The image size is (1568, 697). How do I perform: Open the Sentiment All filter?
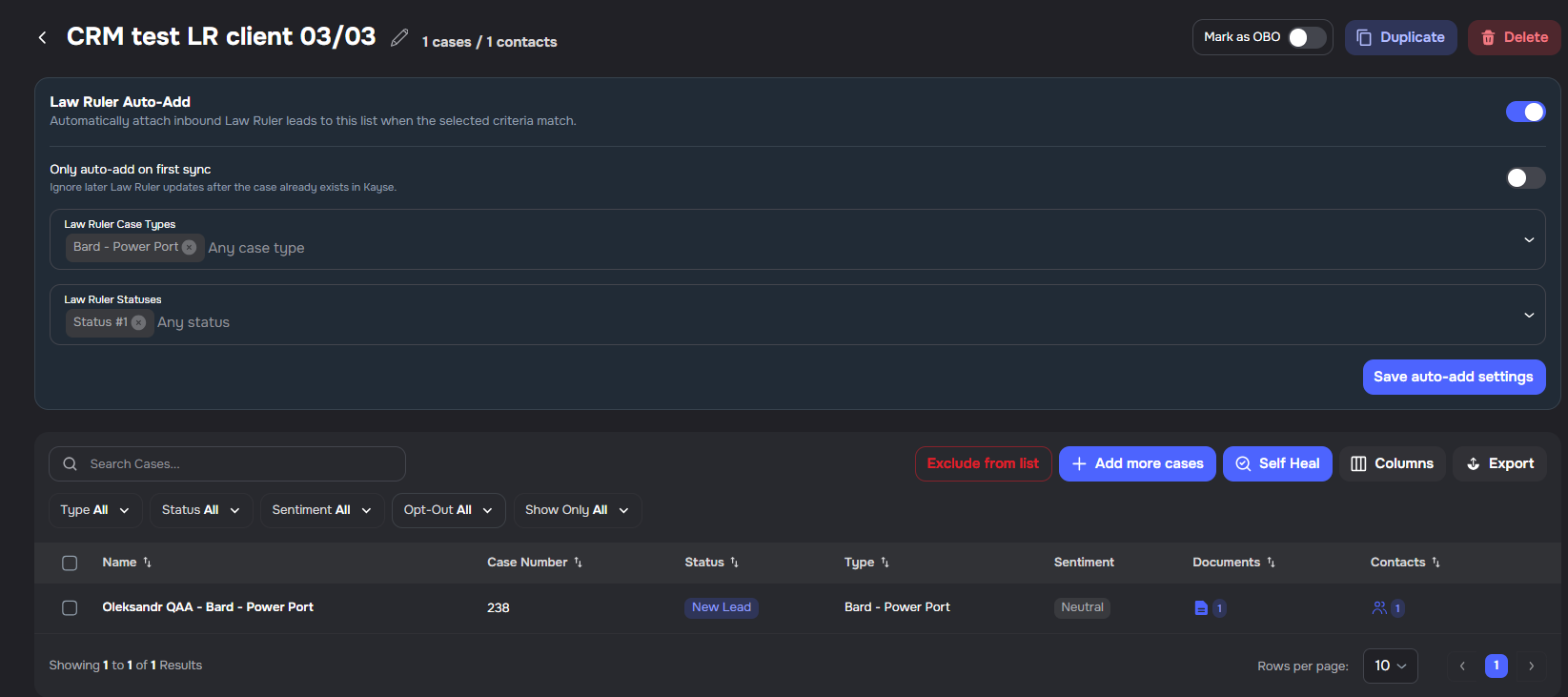322,510
